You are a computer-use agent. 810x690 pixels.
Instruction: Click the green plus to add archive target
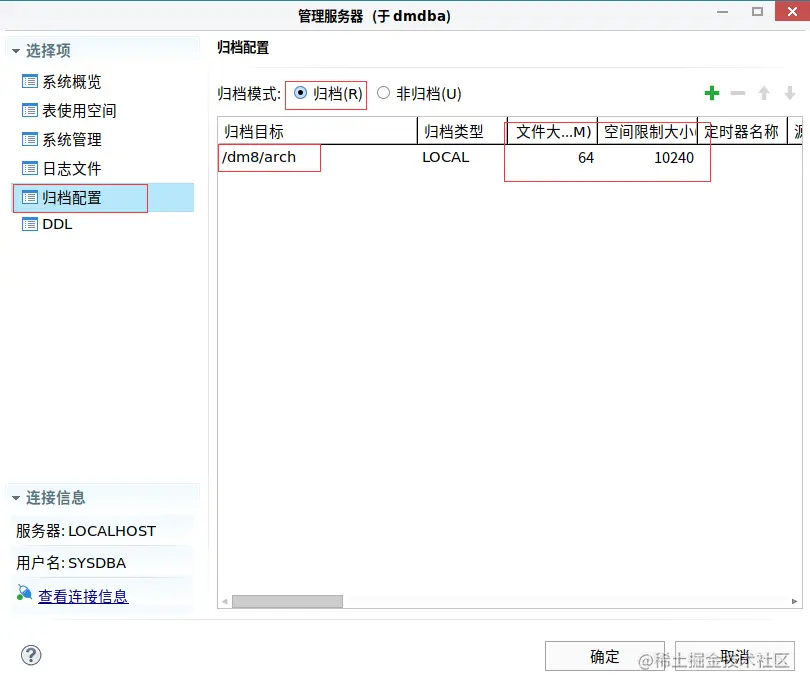tap(711, 93)
